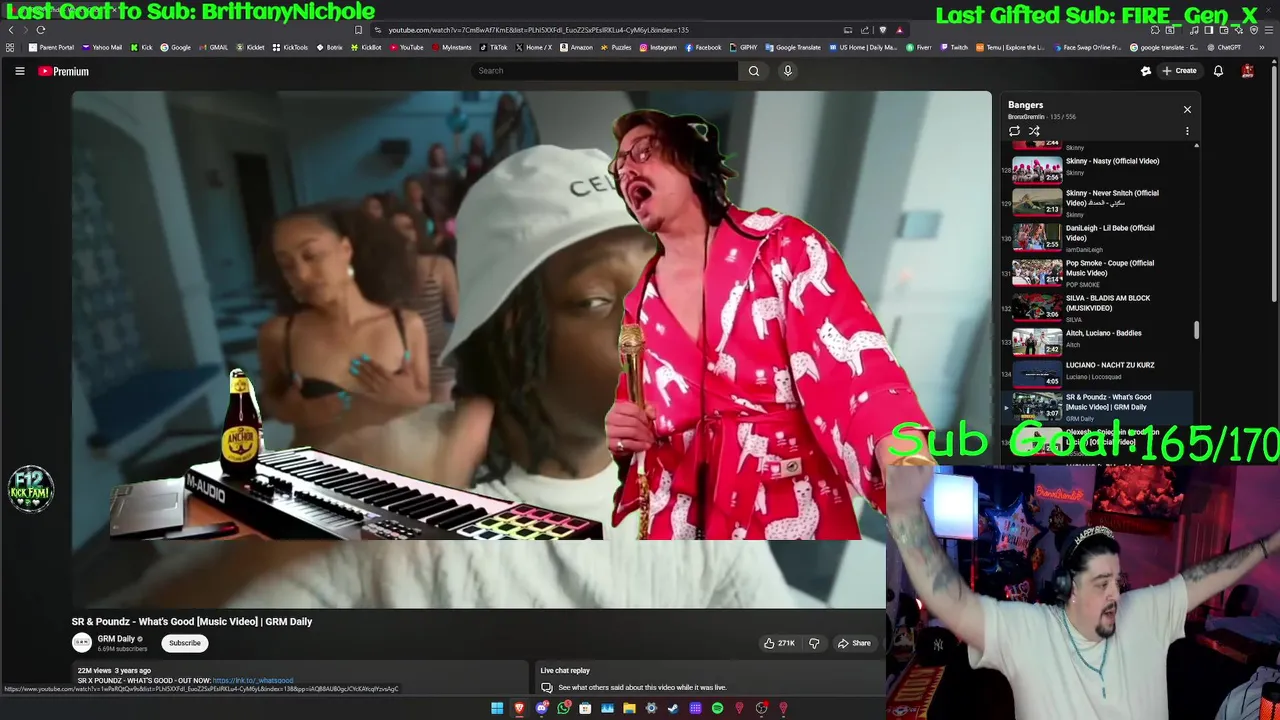Toggle playlist shuffle
This screenshot has height=720, width=1280.
click(1034, 131)
